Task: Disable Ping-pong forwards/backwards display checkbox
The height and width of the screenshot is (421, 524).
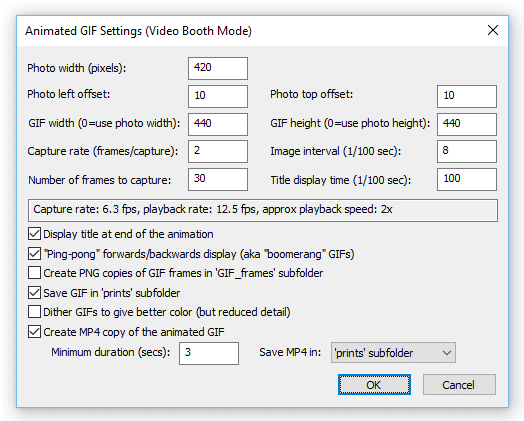Action: (x=34, y=254)
